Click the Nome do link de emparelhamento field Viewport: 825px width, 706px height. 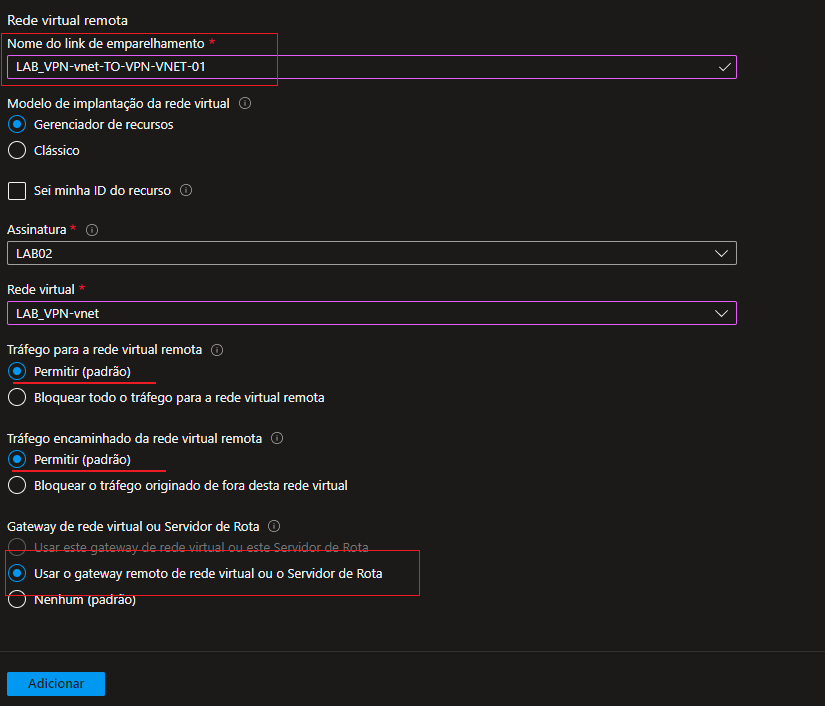click(360, 67)
